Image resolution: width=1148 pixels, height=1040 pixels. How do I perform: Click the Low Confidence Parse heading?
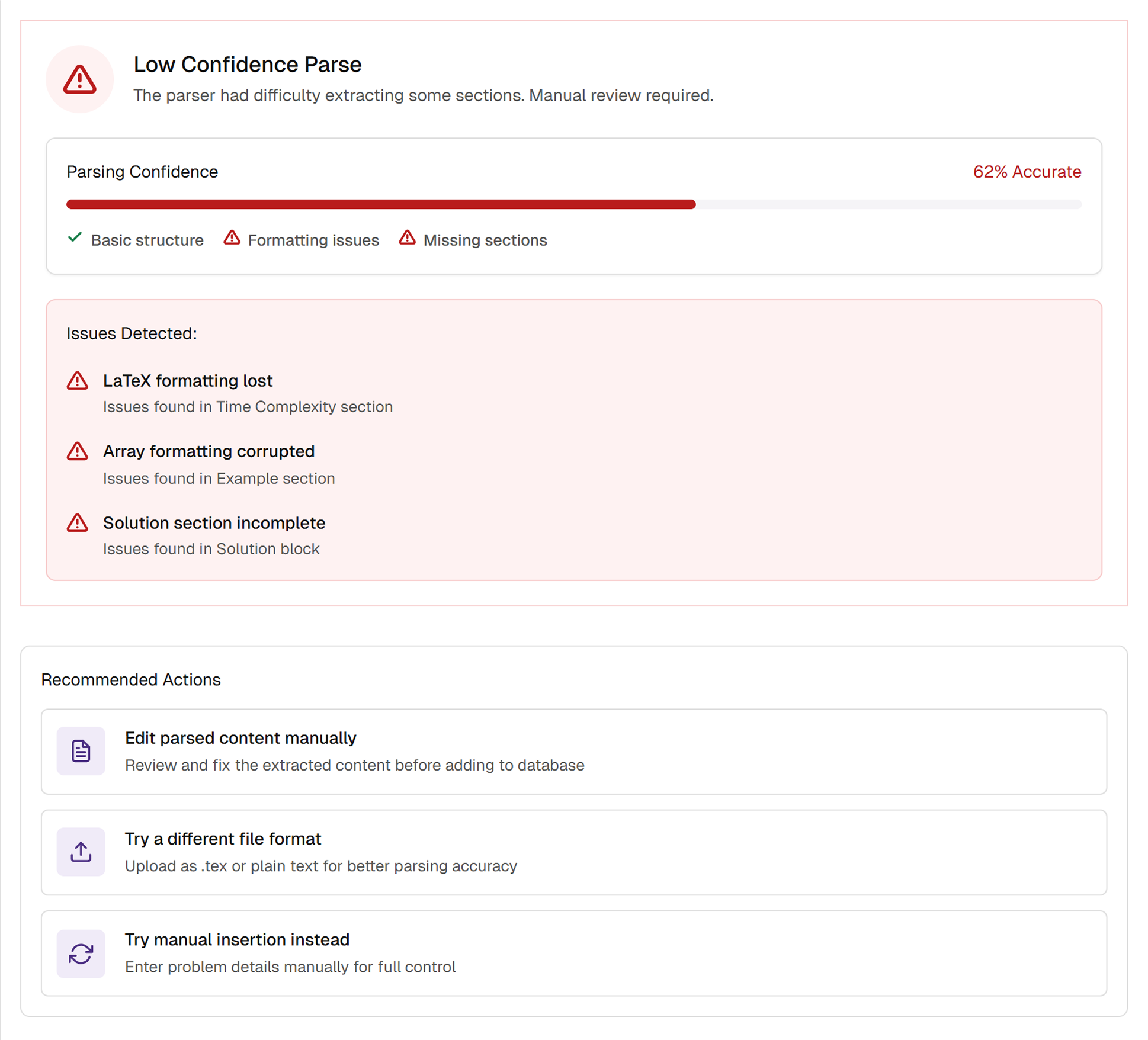click(248, 65)
